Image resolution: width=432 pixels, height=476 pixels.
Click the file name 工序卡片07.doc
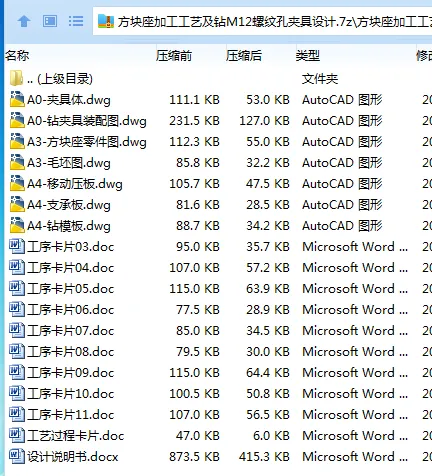(71, 331)
